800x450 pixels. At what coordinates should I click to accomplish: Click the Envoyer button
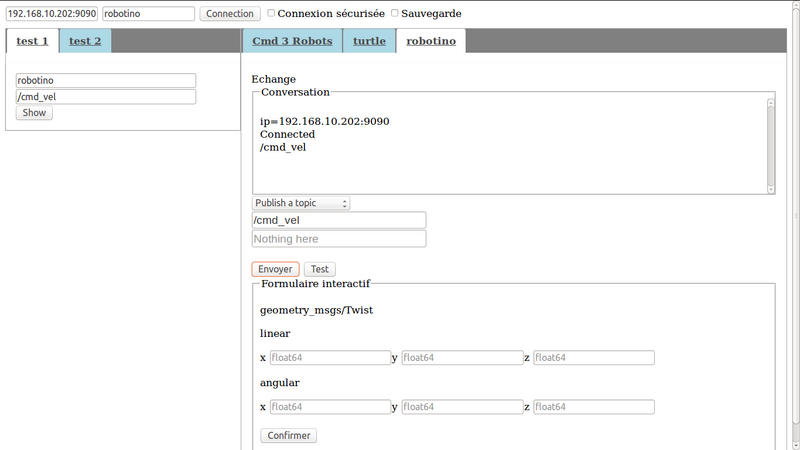[275, 269]
